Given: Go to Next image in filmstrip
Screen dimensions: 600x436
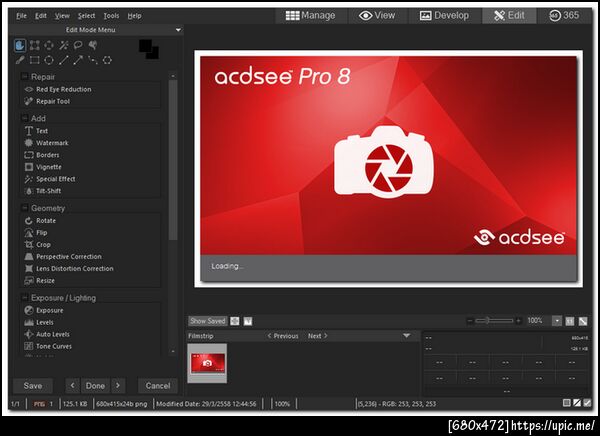Looking at the screenshot, I should (318, 336).
